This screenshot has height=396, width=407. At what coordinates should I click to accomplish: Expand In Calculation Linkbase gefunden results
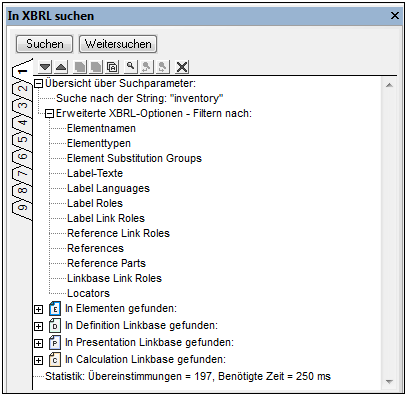[x=39, y=360]
